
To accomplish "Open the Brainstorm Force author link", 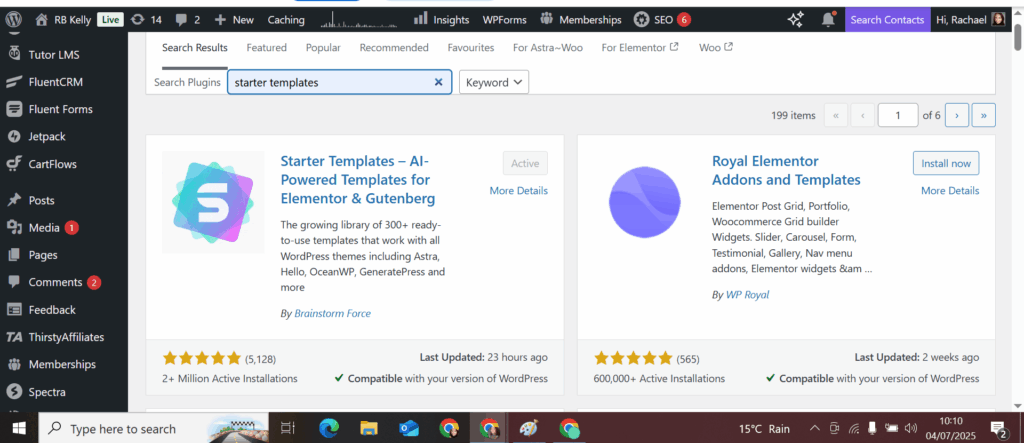I will click(x=332, y=314).
